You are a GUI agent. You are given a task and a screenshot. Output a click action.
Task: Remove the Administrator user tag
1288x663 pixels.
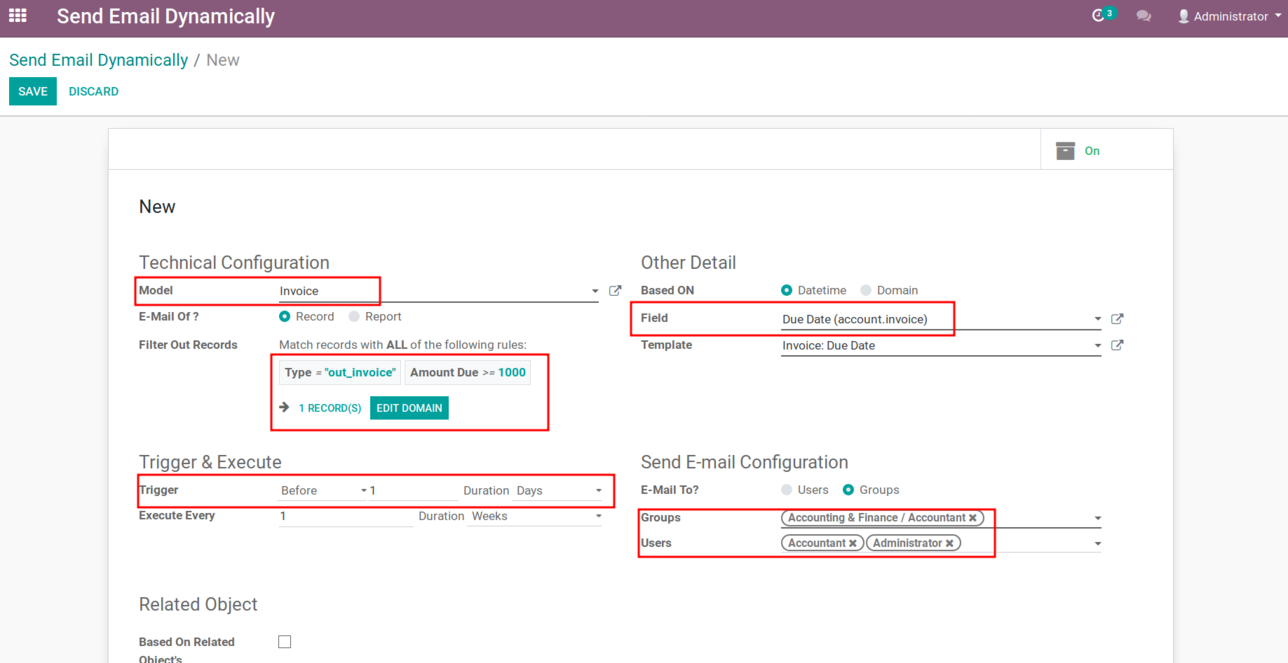click(950, 543)
